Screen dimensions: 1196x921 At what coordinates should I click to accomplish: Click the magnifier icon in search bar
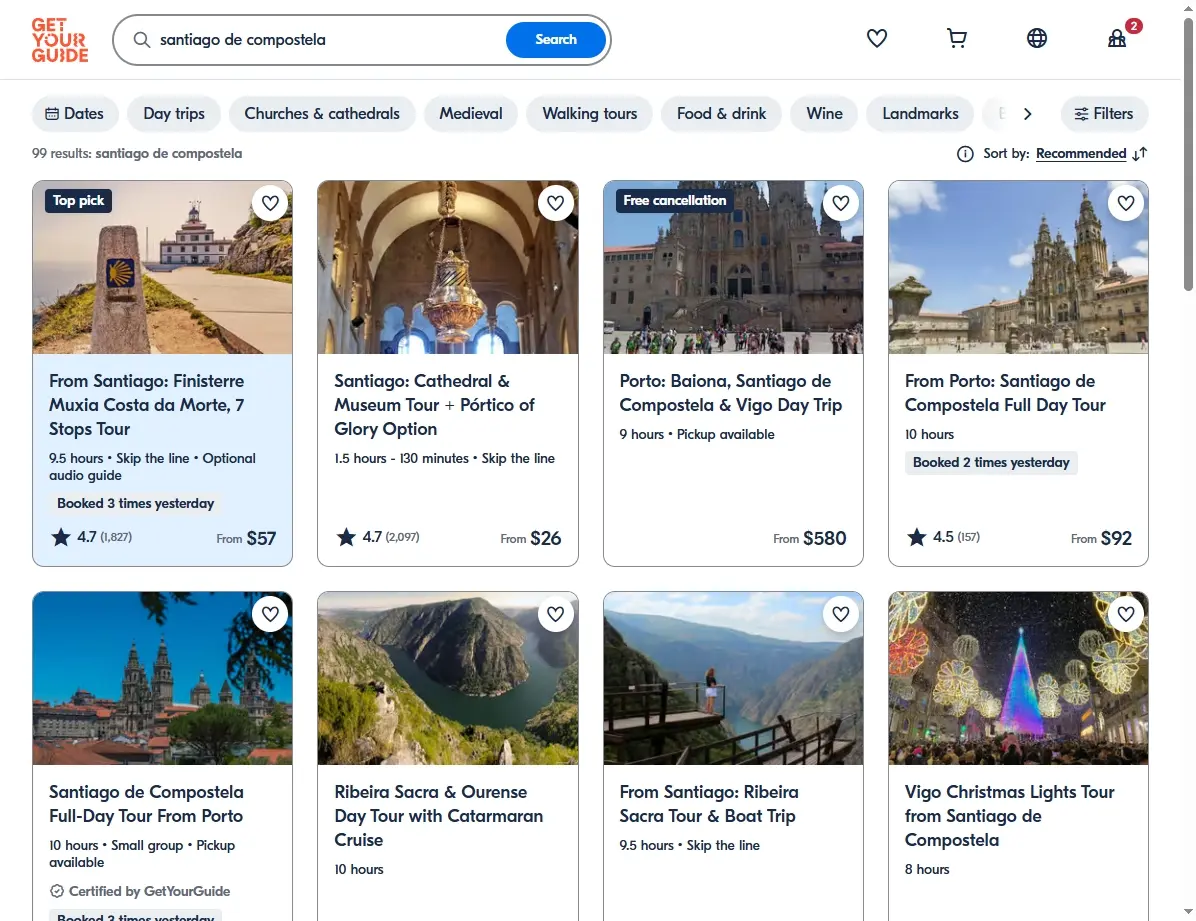[x=142, y=40]
